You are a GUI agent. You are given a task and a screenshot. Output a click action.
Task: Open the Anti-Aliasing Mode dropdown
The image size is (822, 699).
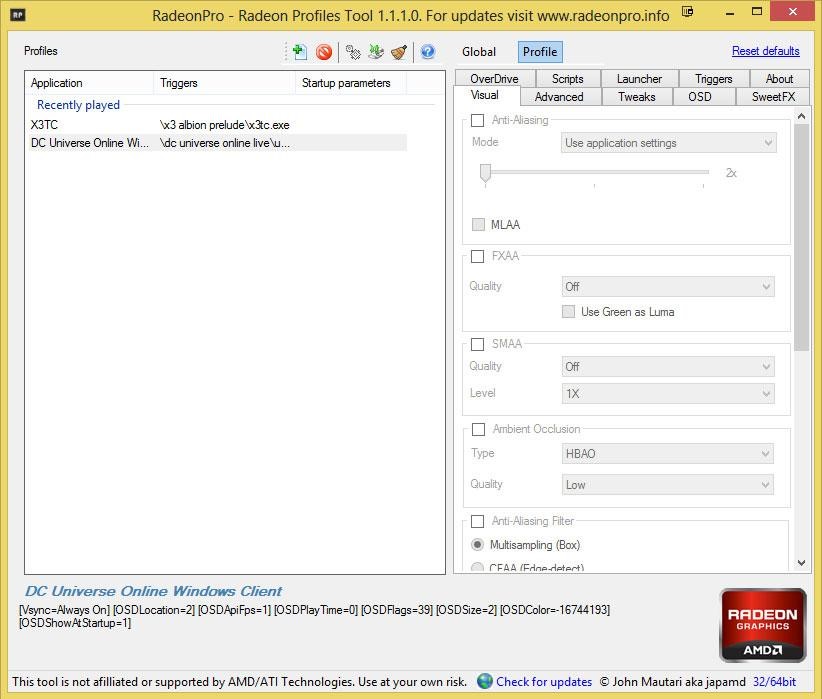[x=668, y=143]
